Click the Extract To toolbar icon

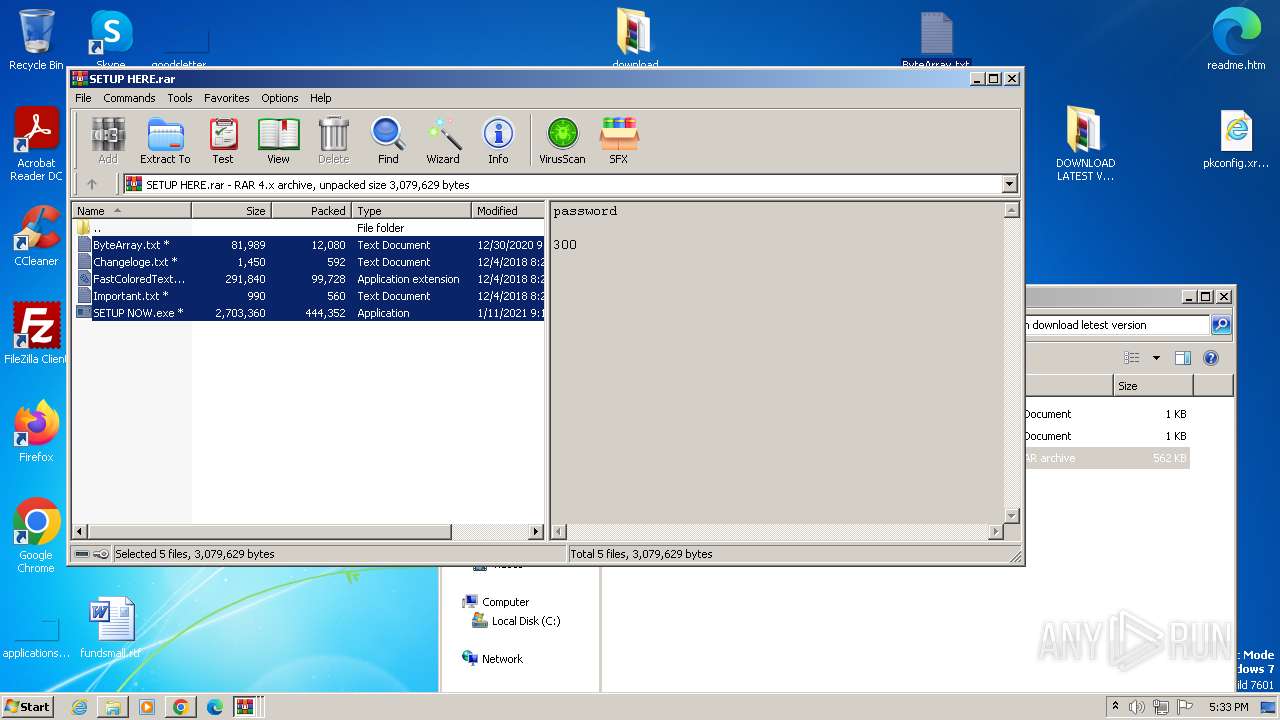[x=165, y=140]
